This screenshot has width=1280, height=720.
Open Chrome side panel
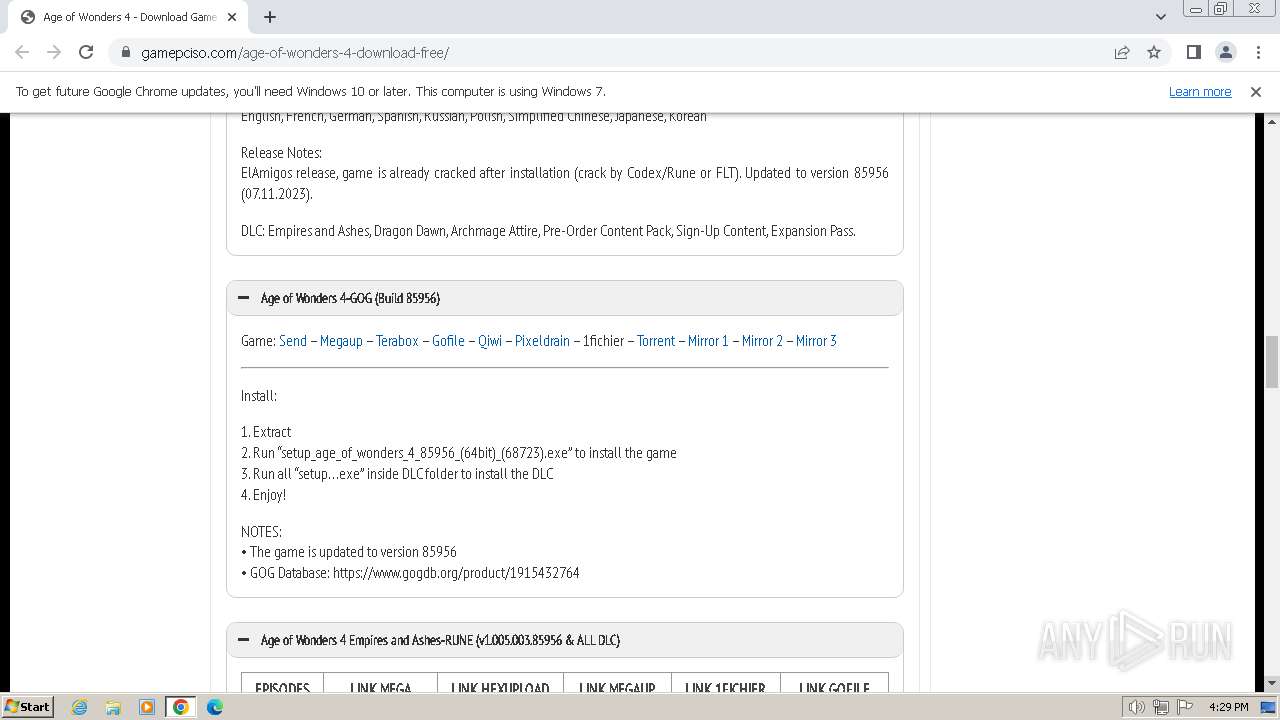[1193, 52]
